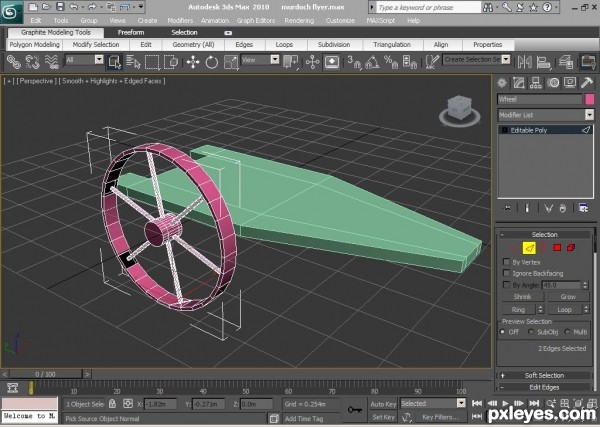The height and width of the screenshot is (427, 600).
Task: Choose Rectangular Selection Region tool
Action: coord(152,62)
